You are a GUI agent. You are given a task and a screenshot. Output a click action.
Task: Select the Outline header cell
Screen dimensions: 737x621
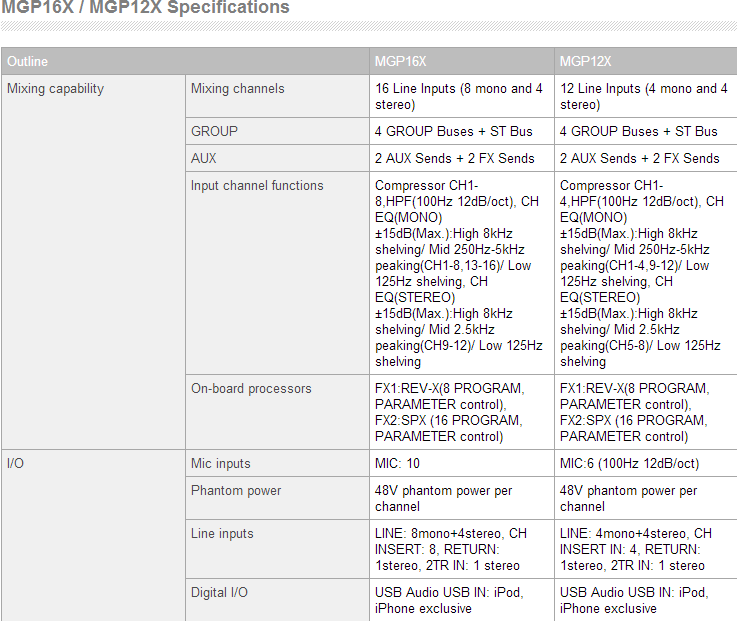pos(186,61)
